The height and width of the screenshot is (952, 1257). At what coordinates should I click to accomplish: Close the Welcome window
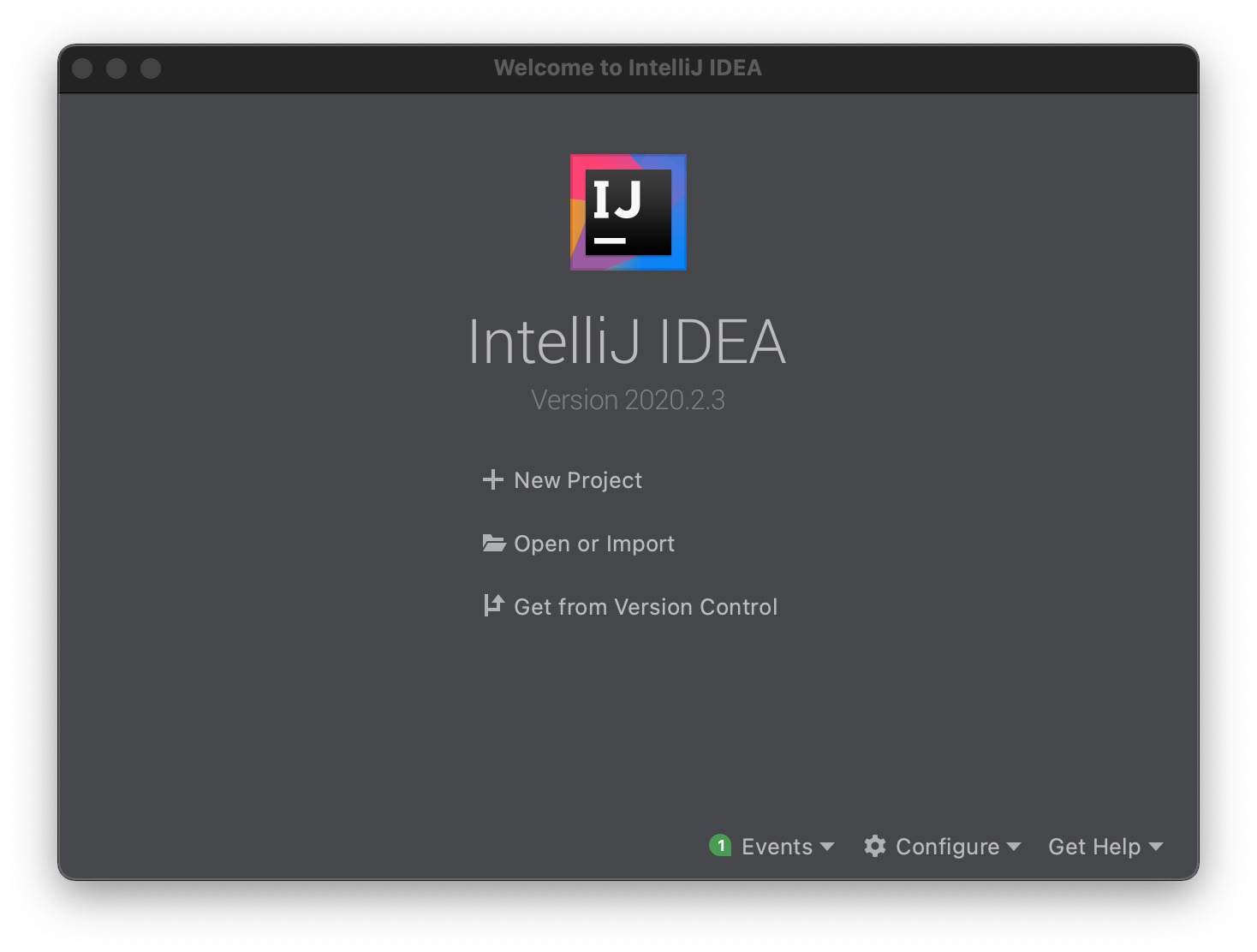(82, 68)
